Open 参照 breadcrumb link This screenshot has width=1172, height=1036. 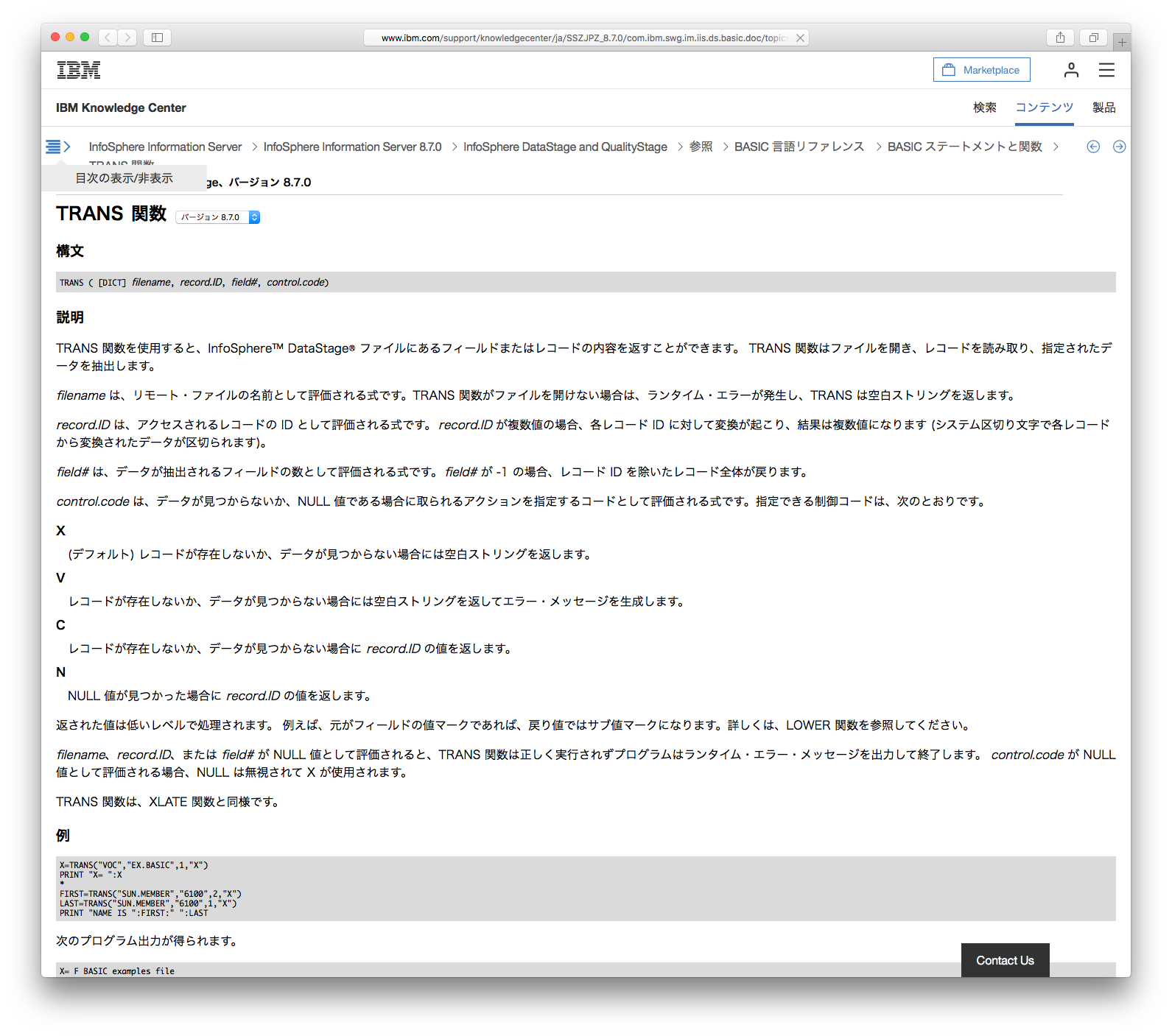point(701,147)
